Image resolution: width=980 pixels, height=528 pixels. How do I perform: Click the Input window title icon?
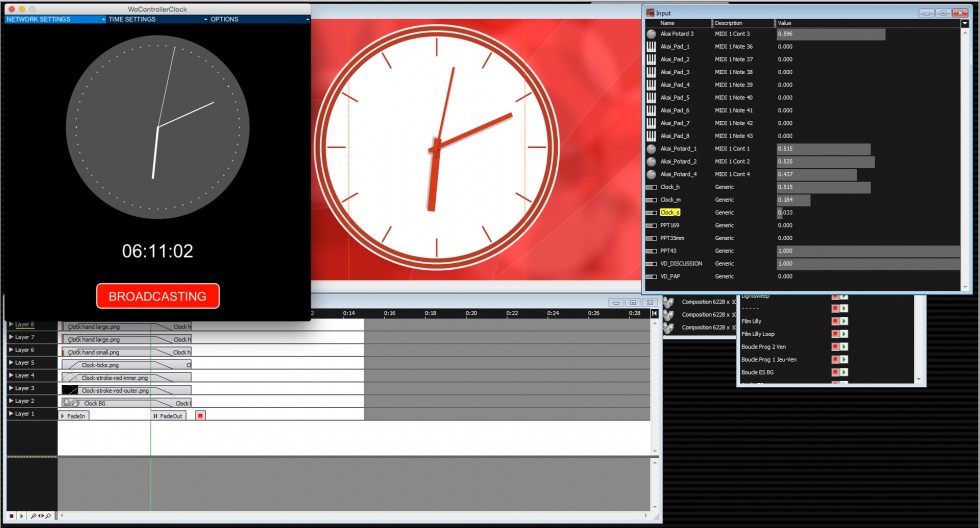tap(650, 12)
